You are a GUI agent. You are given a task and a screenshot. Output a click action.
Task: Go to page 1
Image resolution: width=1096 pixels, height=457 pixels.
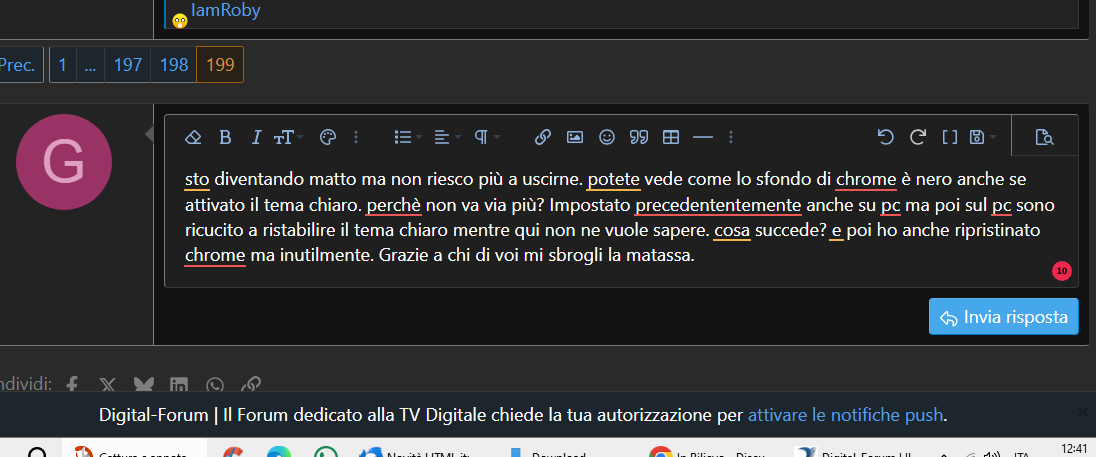(x=63, y=65)
